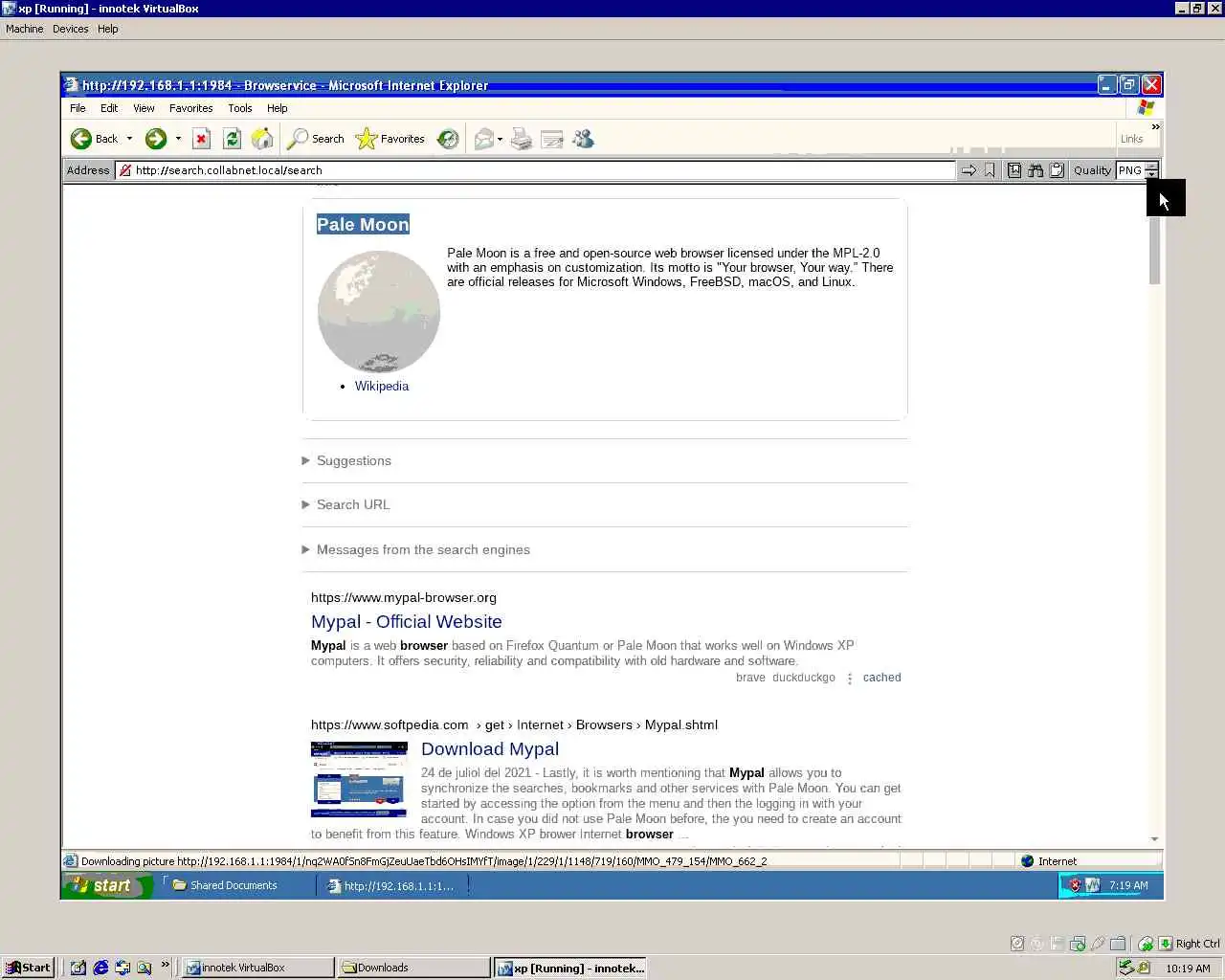Expand the Search URL section

coord(345,504)
